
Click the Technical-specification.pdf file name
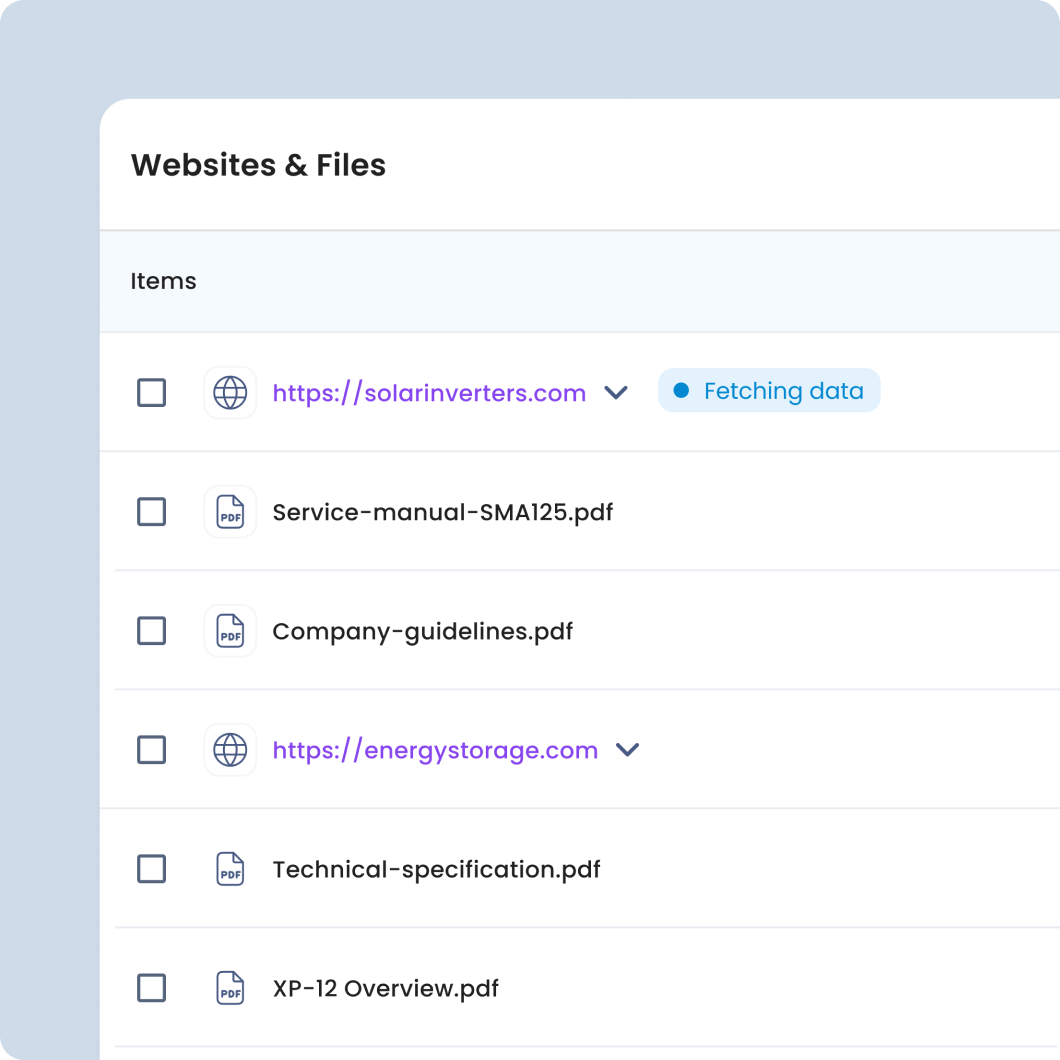[x=436, y=870]
